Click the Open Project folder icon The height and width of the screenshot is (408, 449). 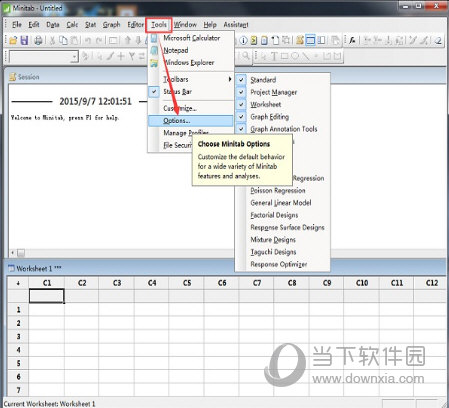pyautogui.click(x=13, y=41)
